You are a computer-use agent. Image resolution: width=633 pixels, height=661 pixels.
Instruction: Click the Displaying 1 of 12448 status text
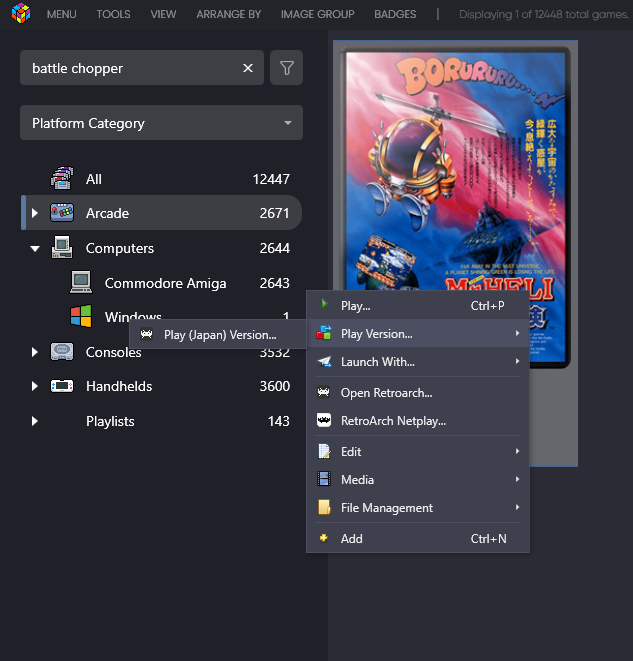click(x=544, y=14)
